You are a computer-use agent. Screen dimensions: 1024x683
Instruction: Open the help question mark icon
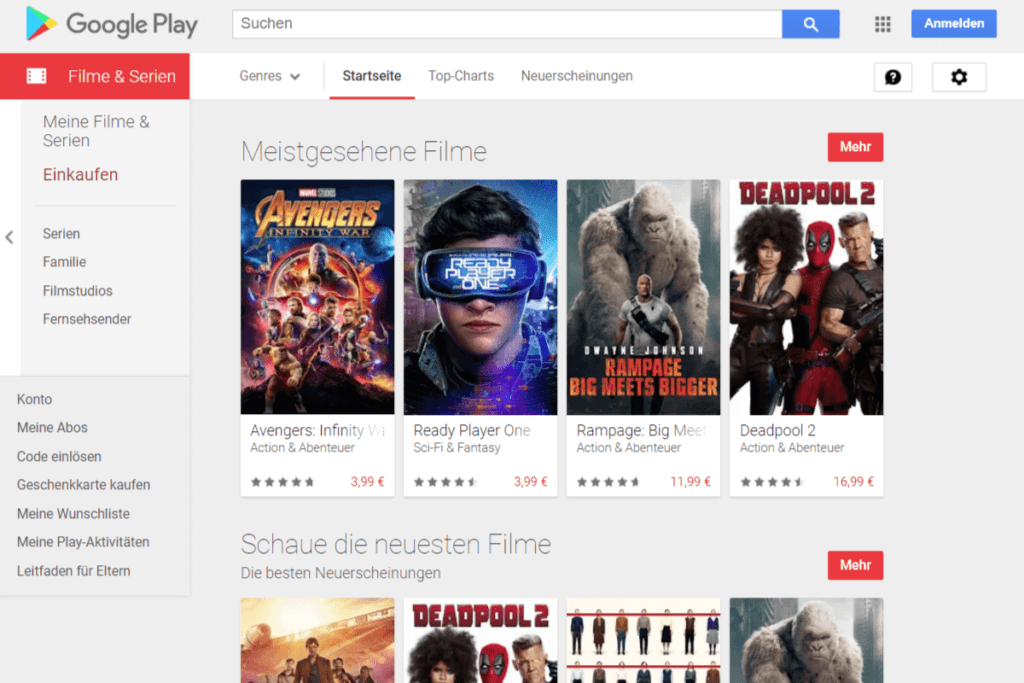pos(893,77)
